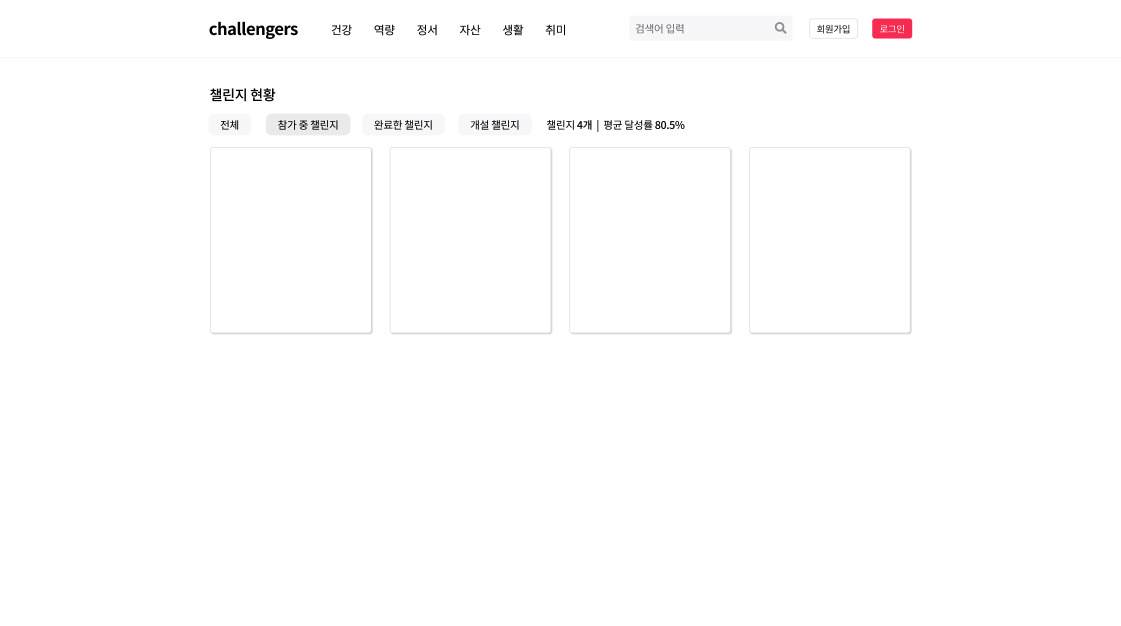
Task: Open the 정서 category menu
Action: click(x=427, y=30)
